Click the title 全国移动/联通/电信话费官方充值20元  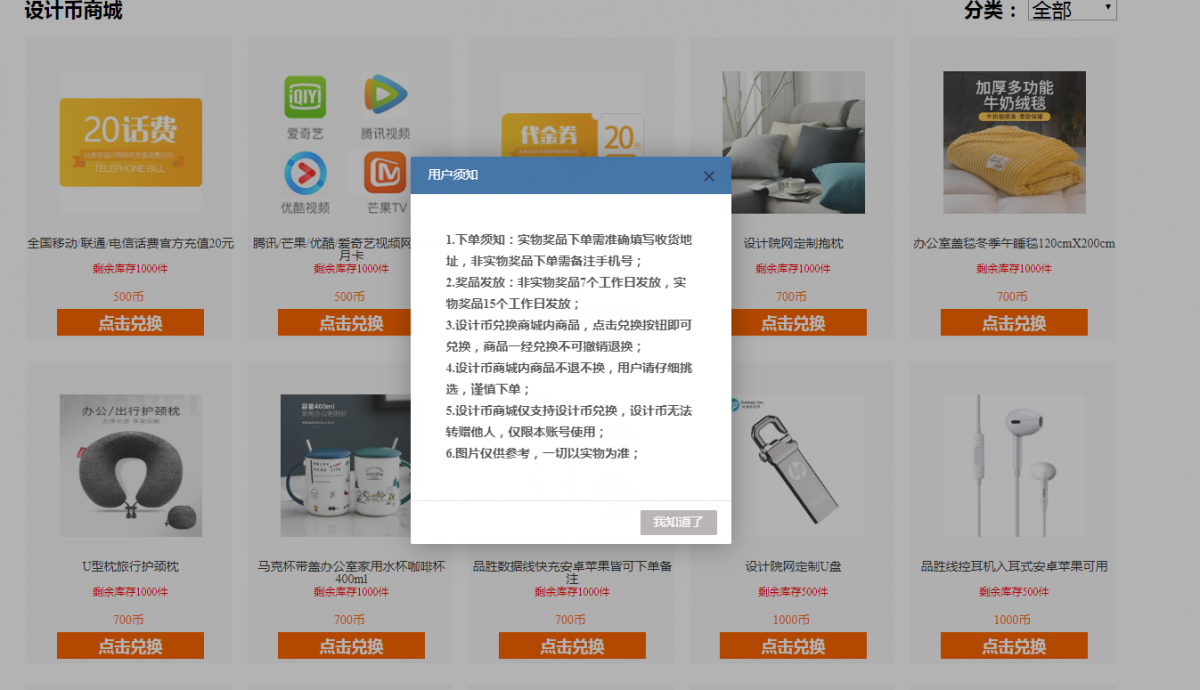tap(131, 243)
